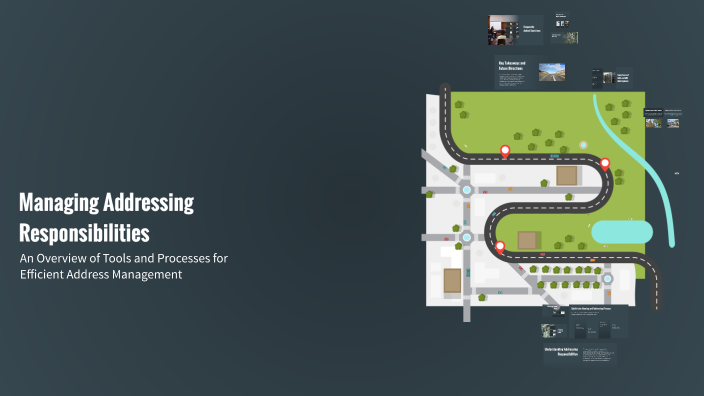The height and width of the screenshot is (396, 704).
Task: Open the slide beside the wavy road's end
Action: 599,321
